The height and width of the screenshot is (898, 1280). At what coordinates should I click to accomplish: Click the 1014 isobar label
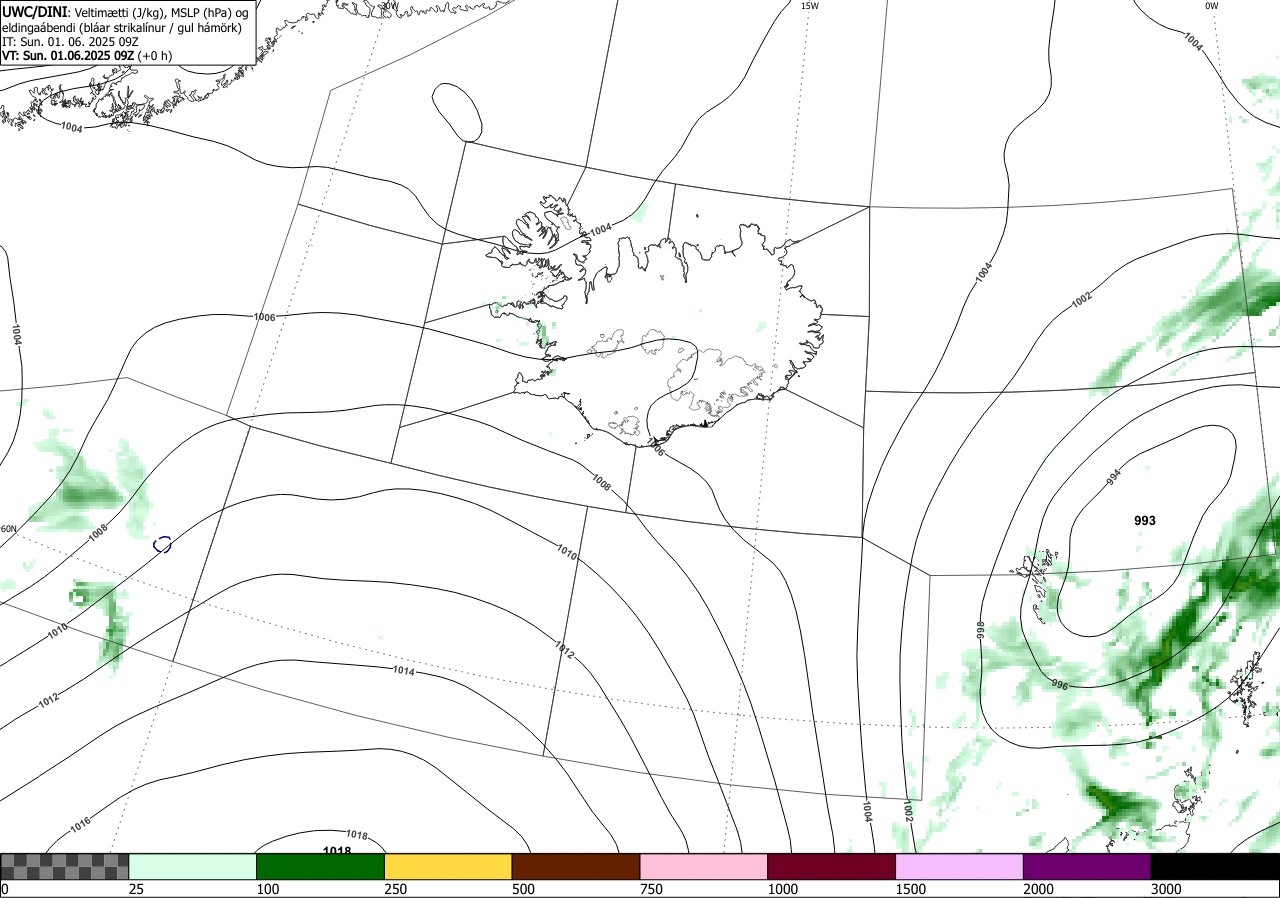tap(404, 671)
